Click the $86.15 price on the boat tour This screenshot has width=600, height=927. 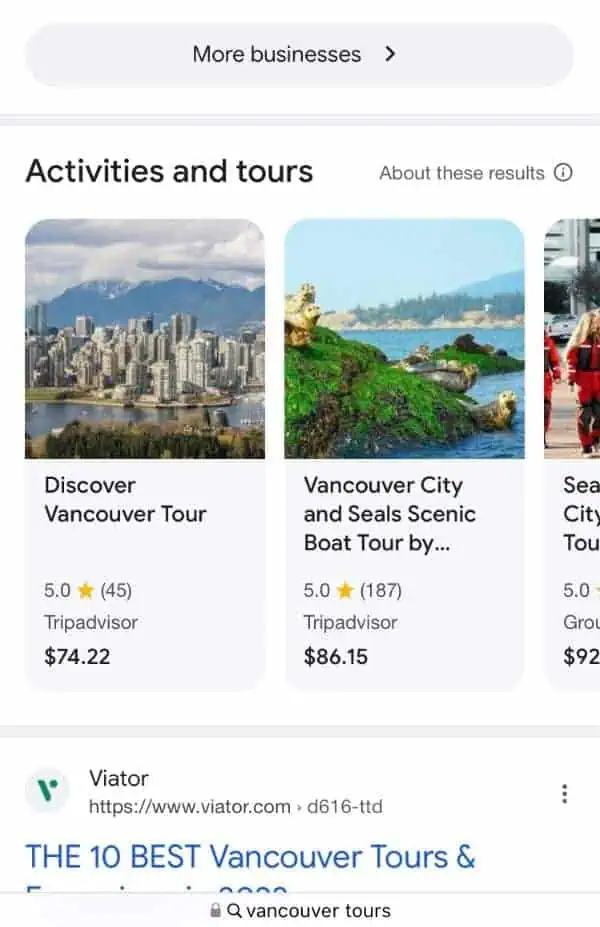pyautogui.click(x=336, y=657)
